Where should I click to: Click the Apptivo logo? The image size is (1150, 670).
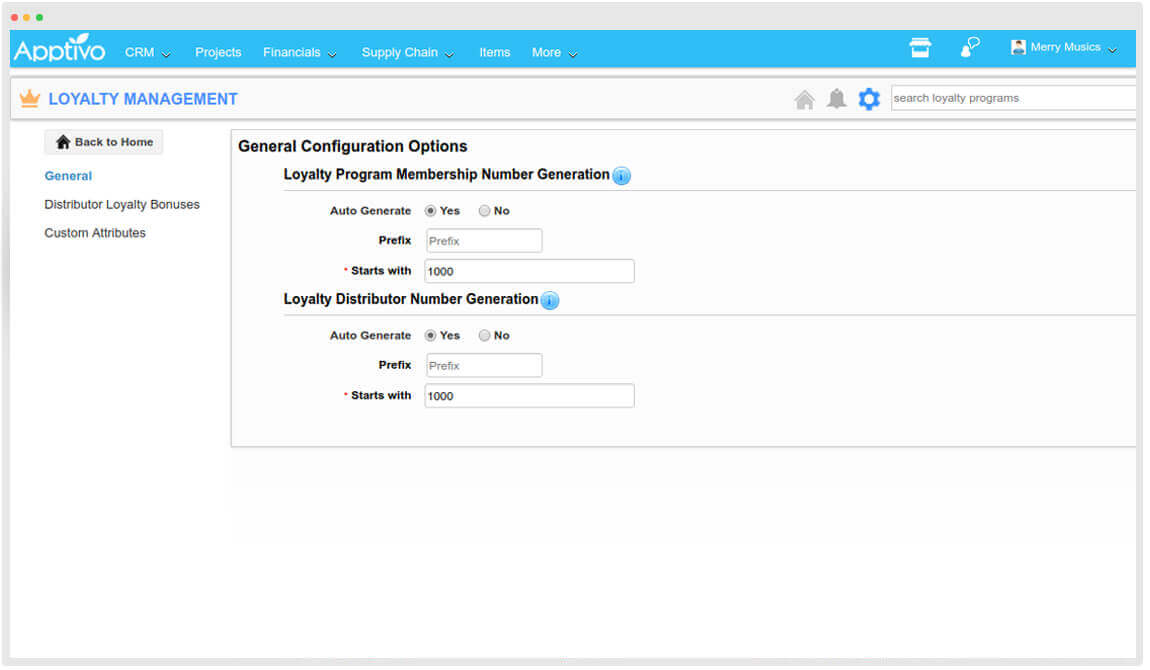[59, 50]
